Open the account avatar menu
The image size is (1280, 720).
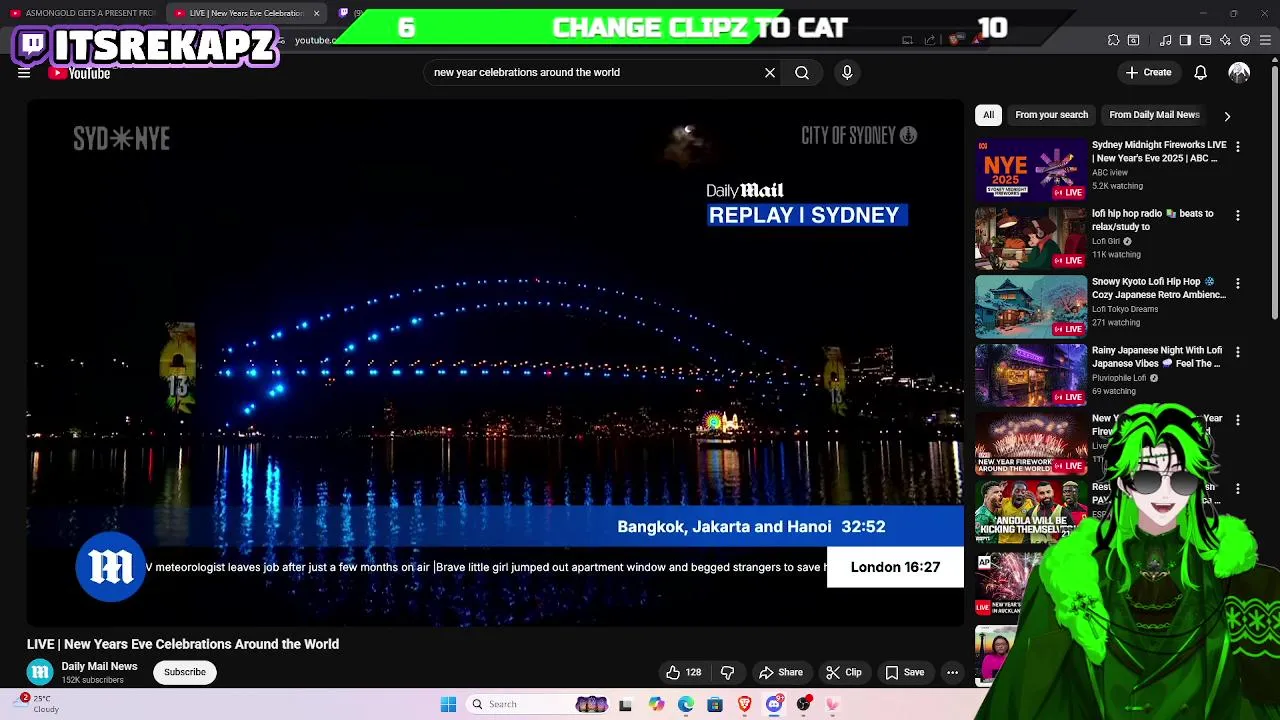click(1239, 72)
